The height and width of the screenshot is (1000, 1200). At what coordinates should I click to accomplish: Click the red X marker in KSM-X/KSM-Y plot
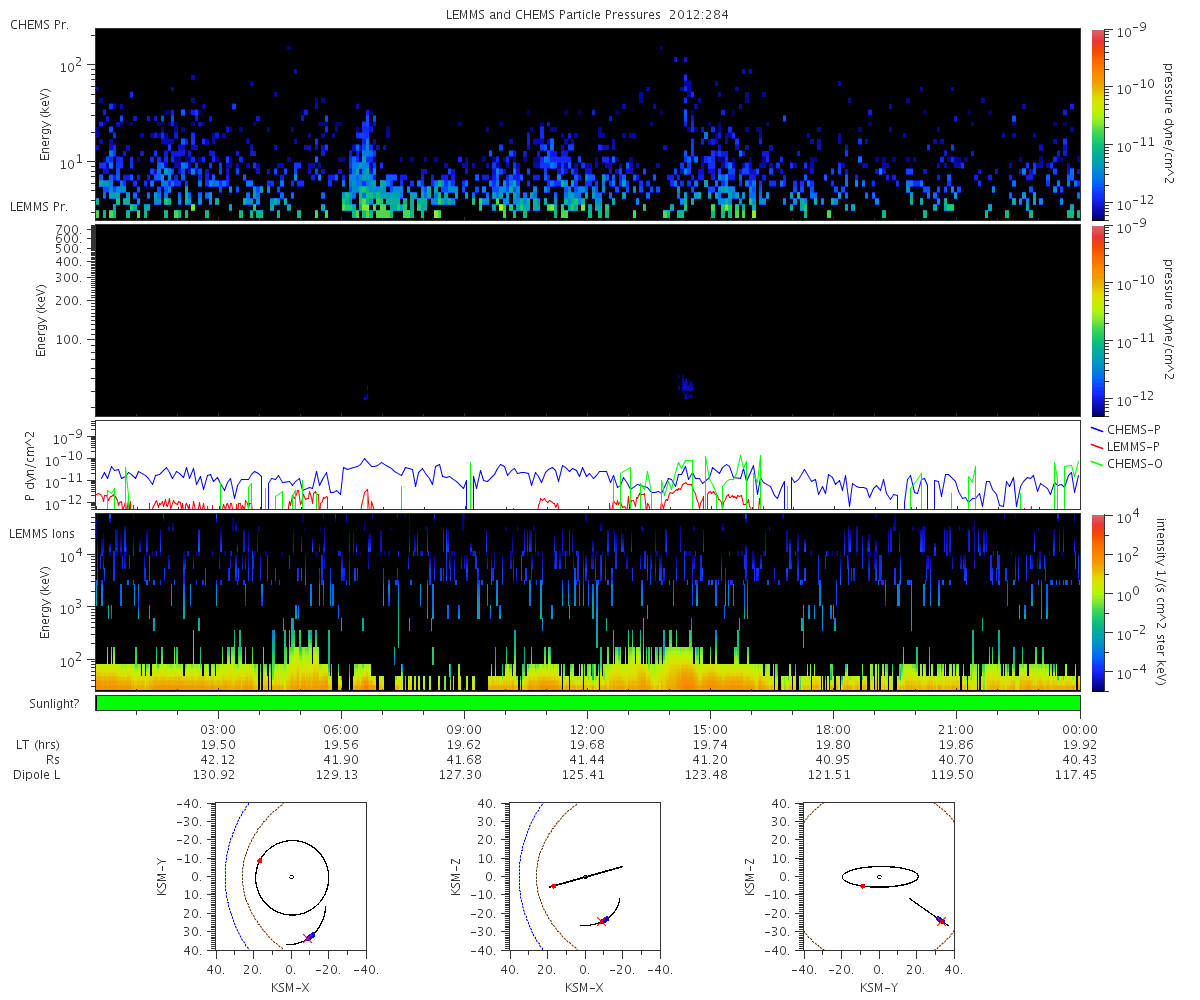[x=308, y=938]
